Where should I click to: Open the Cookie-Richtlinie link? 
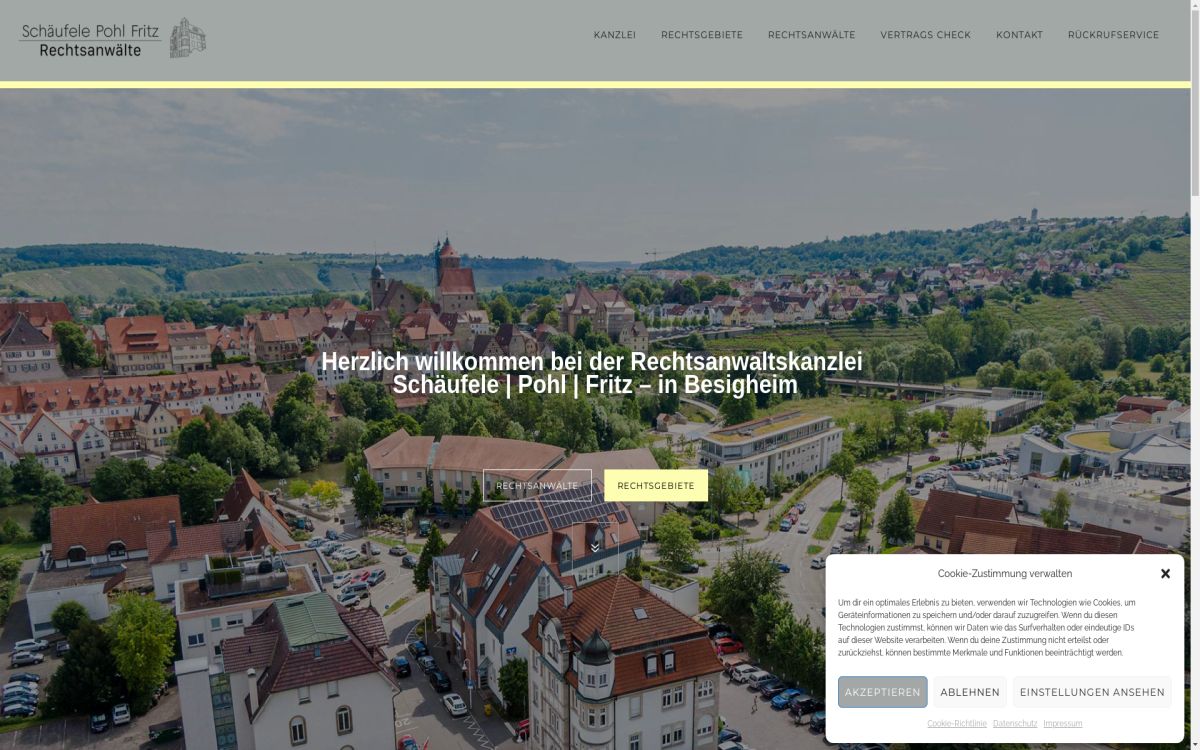pyautogui.click(x=956, y=723)
